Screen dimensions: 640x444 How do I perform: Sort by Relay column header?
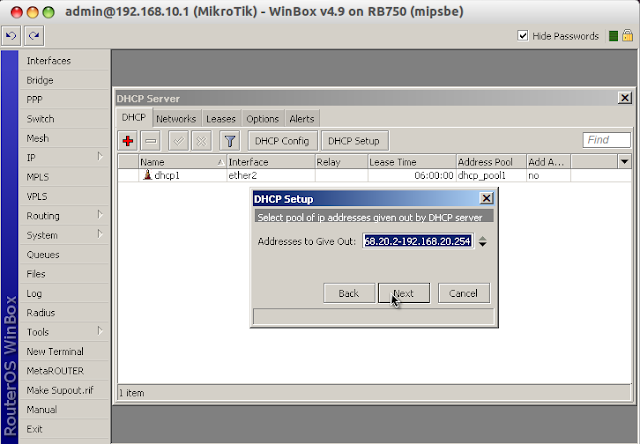coord(341,162)
